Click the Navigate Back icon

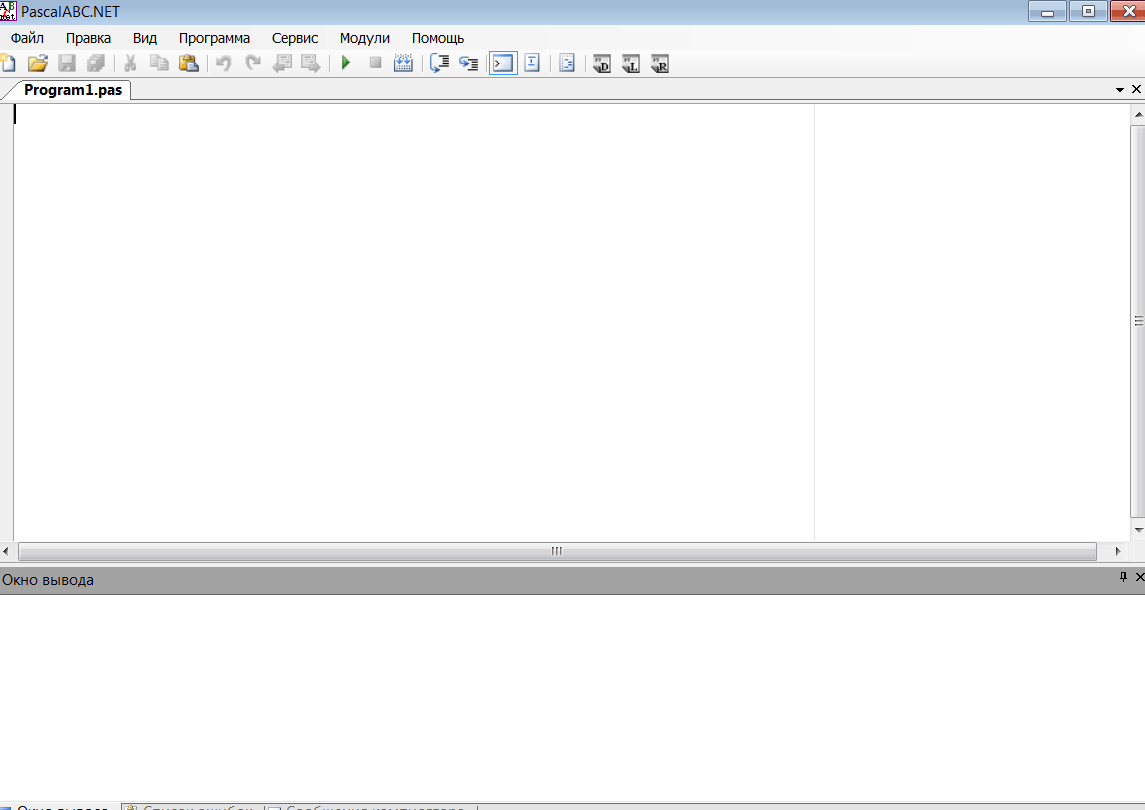tap(282, 64)
